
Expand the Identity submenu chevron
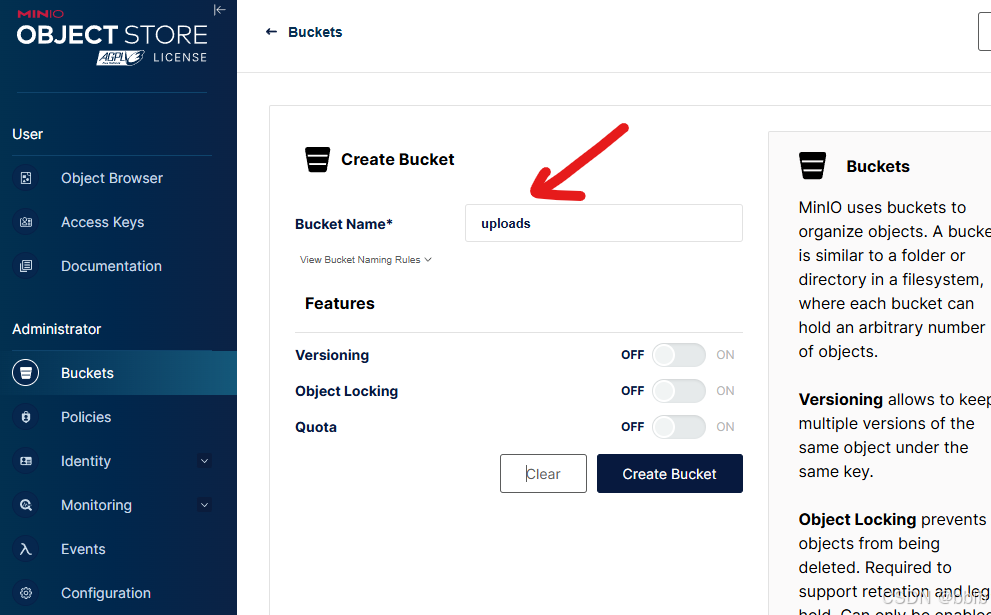pyautogui.click(x=204, y=461)
